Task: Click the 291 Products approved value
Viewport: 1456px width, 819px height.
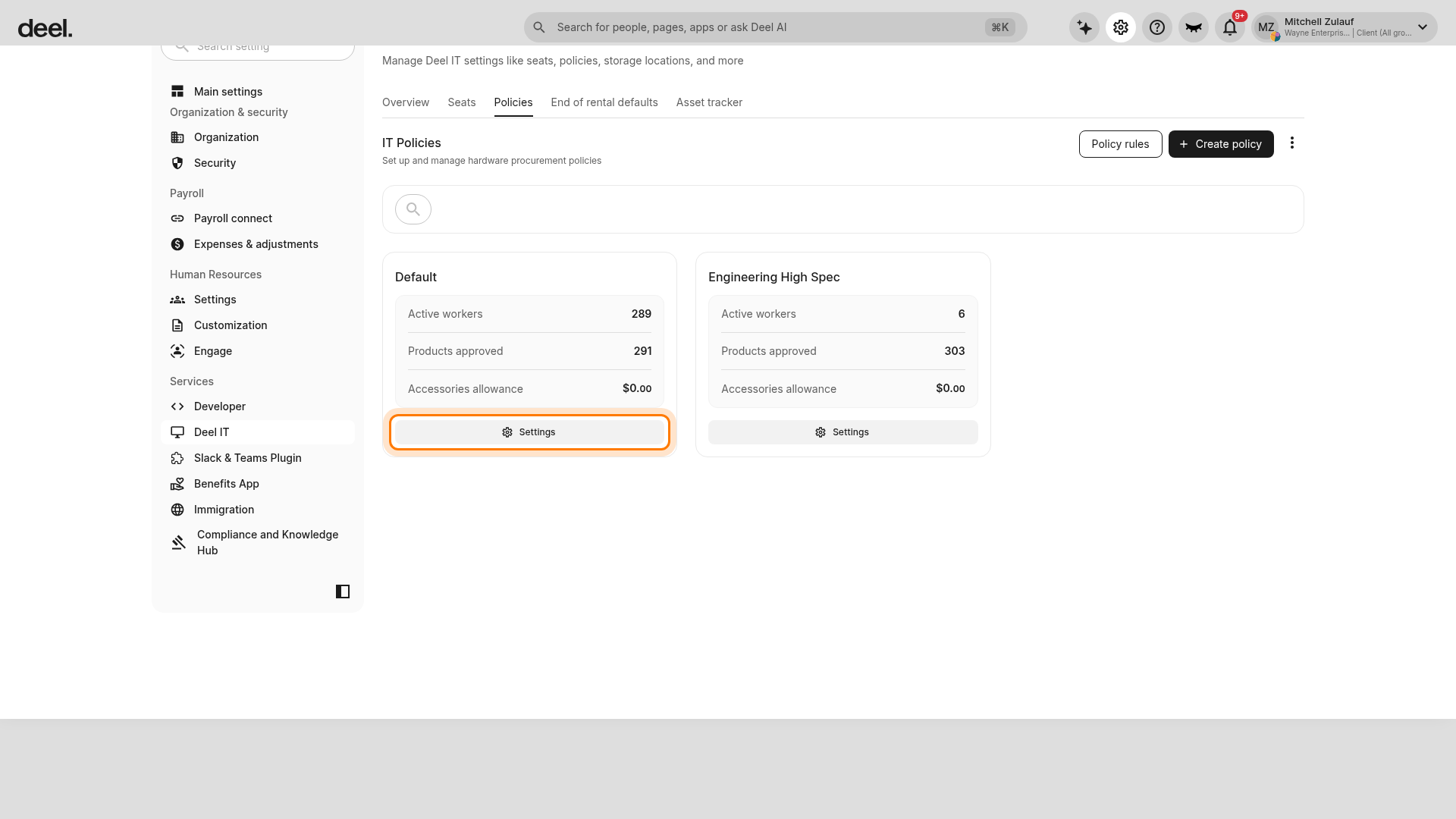Action: coord(642,351)
